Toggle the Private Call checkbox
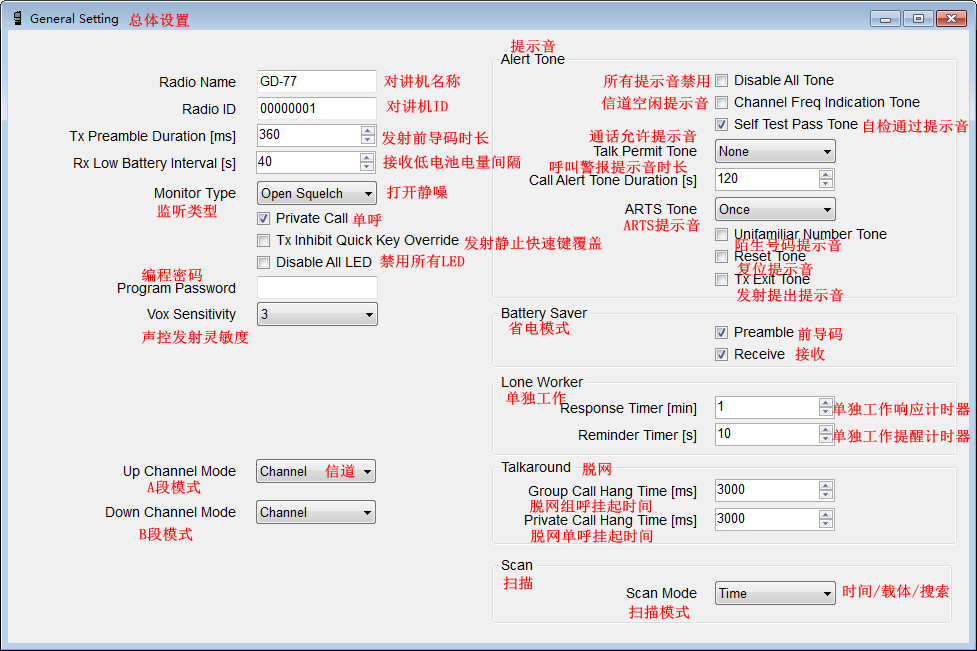This screenshot has height=651, width=977. click(264, 218)
